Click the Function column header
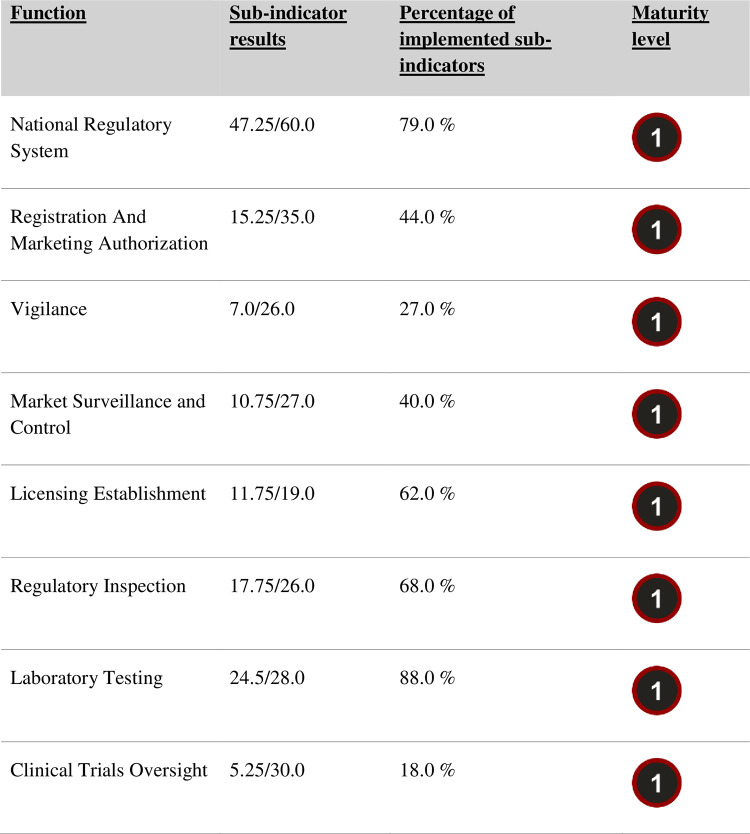The width and height of the screenshot is (750, 834). click(x=48, y=13)
